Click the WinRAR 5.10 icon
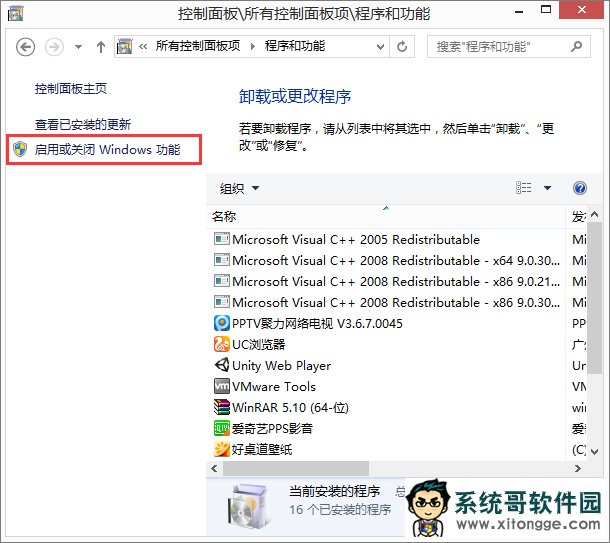This screenshot has width=610, height=543. (x=221, y=407)
